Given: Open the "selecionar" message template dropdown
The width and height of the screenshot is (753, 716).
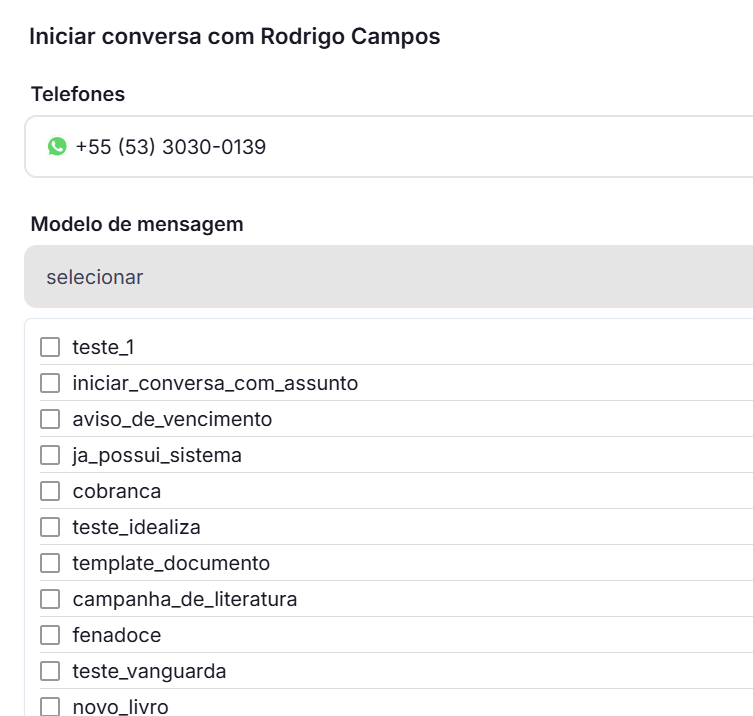Looking at the screenshot, I should pyautogui.click(x=390, y=277).
